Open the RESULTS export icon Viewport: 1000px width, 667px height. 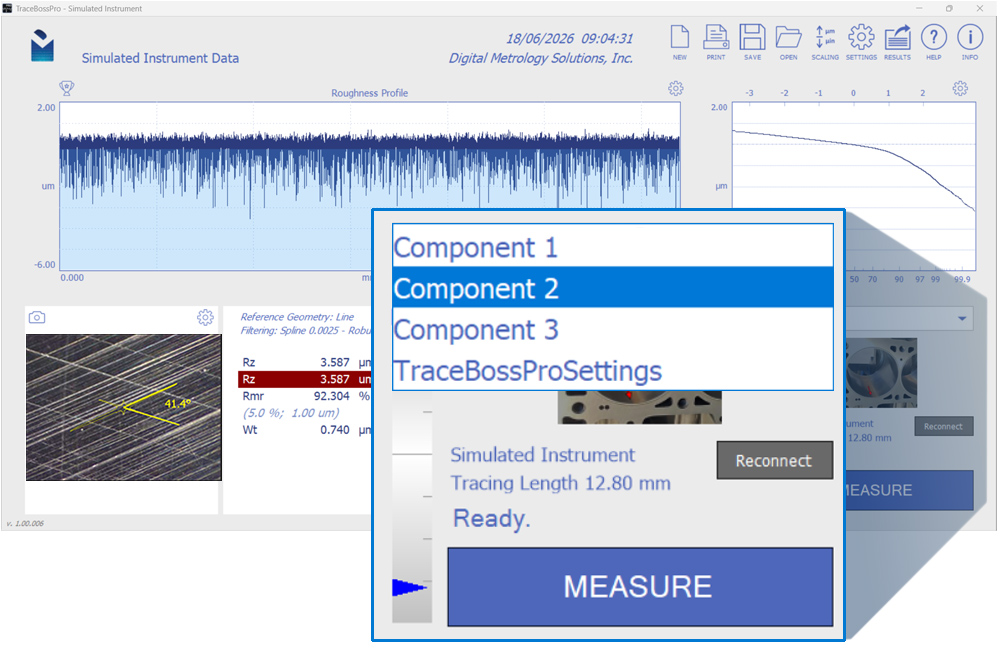(x=897, y=38)
